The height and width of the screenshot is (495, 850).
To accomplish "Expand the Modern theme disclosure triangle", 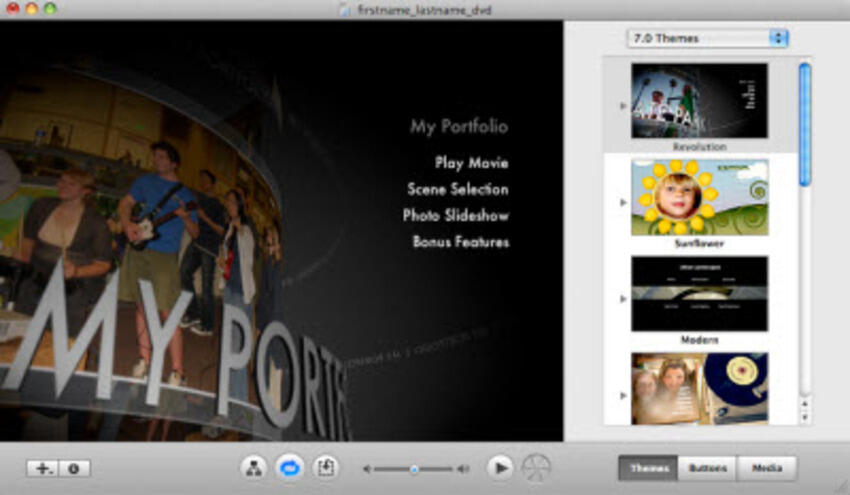I will [623, 299].
